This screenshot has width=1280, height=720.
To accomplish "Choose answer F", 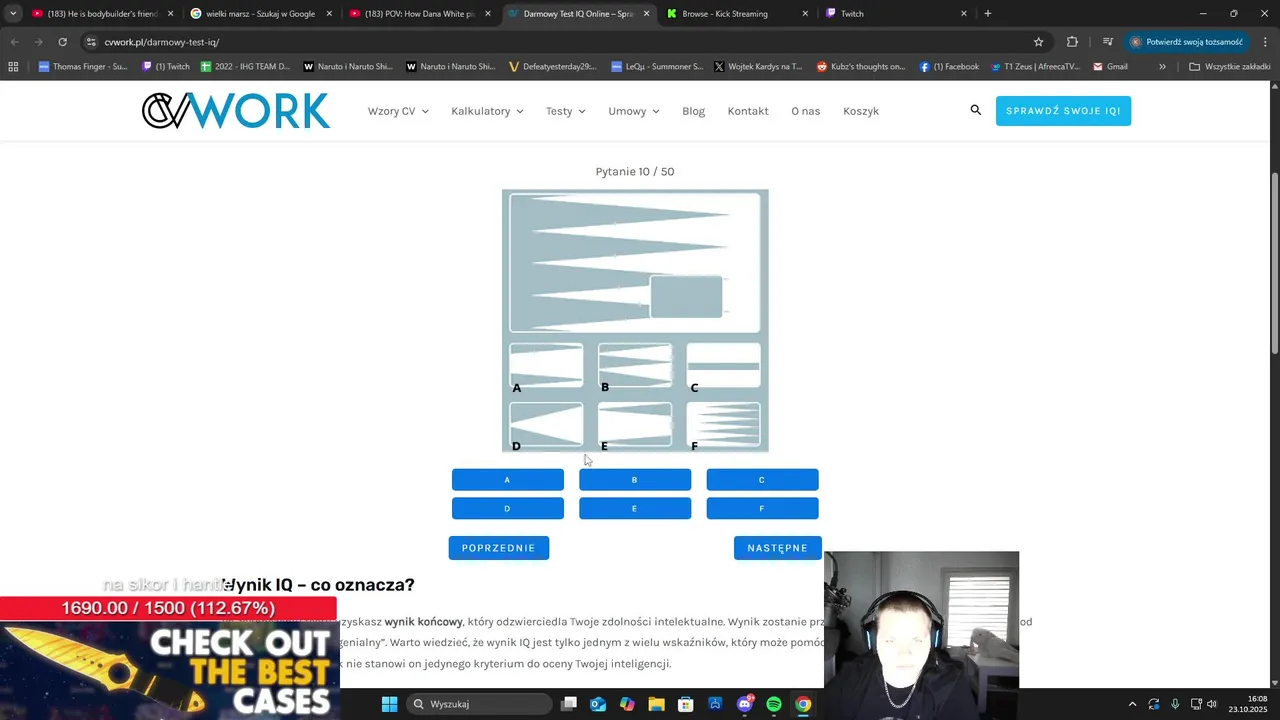I will (762, 509).
